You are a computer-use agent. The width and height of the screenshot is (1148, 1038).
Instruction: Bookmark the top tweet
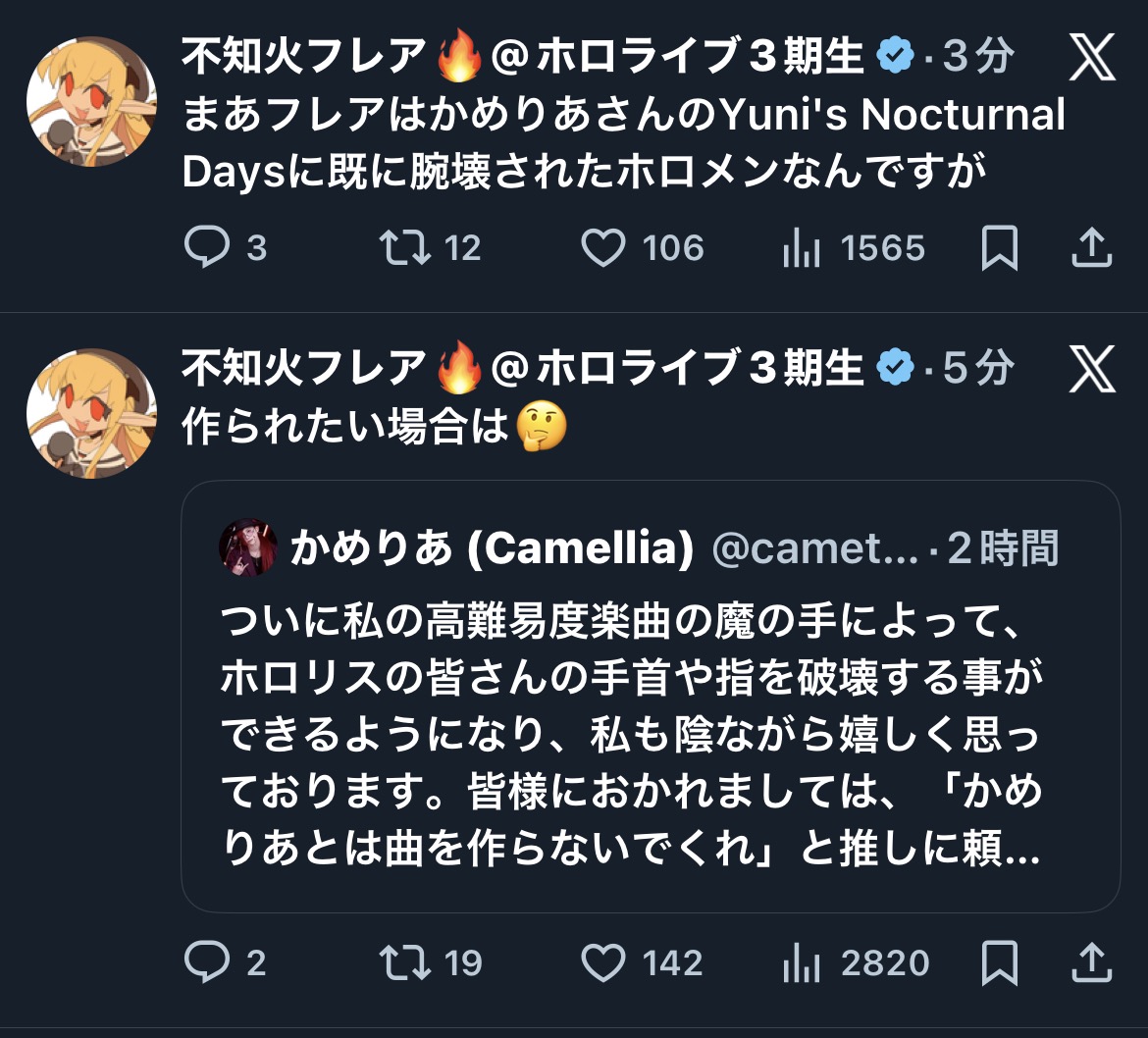click(x=1000, y=248)
